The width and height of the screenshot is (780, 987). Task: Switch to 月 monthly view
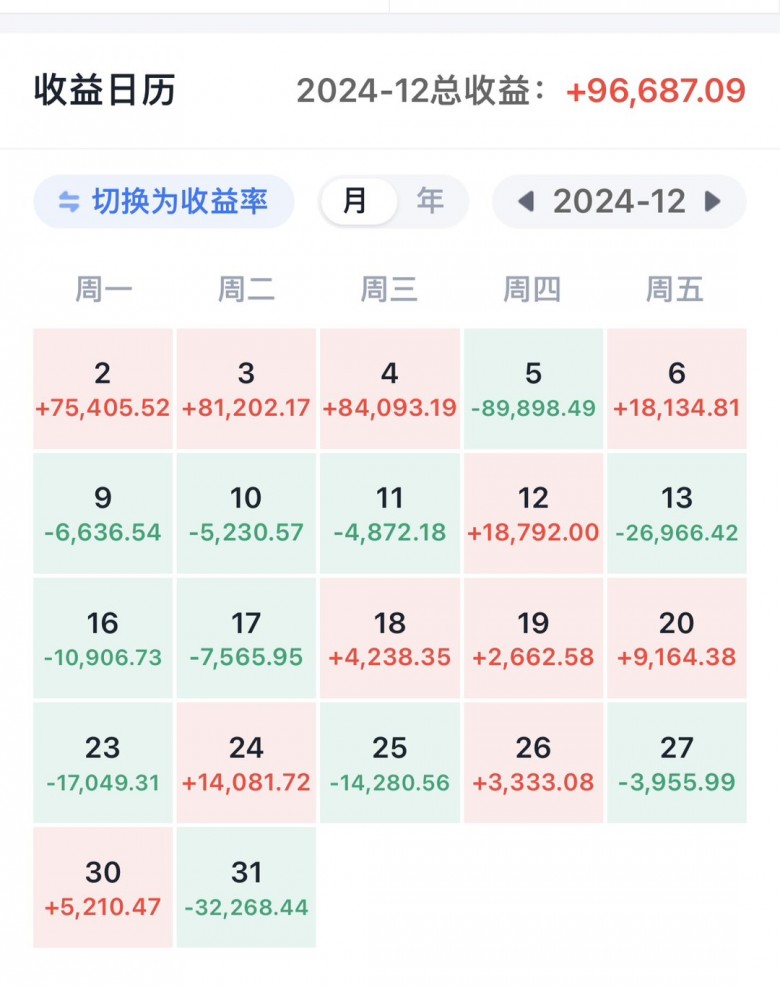[356, 202]
